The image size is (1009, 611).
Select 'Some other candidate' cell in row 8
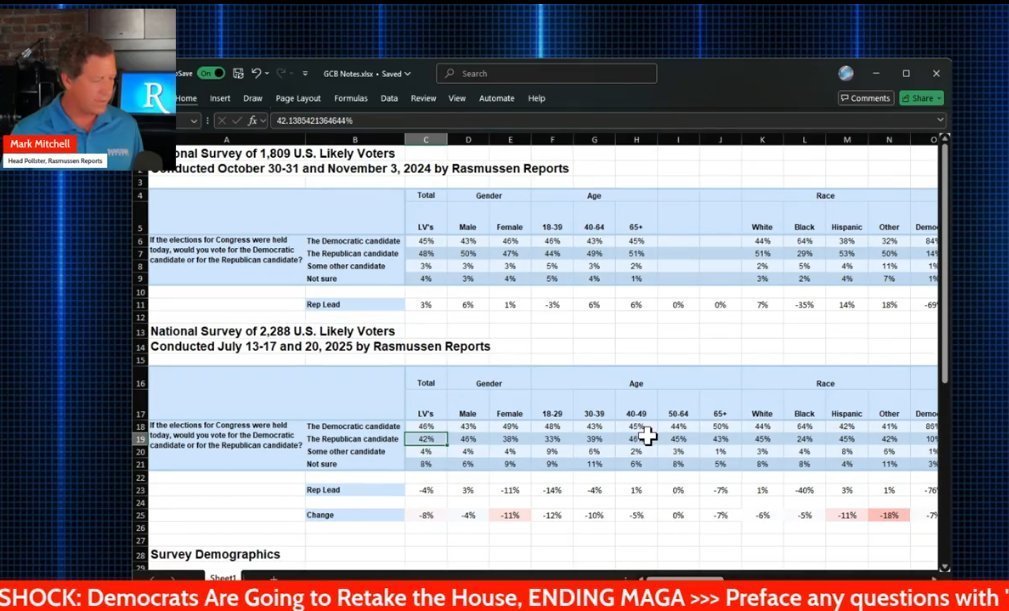(x=355, y=266)
